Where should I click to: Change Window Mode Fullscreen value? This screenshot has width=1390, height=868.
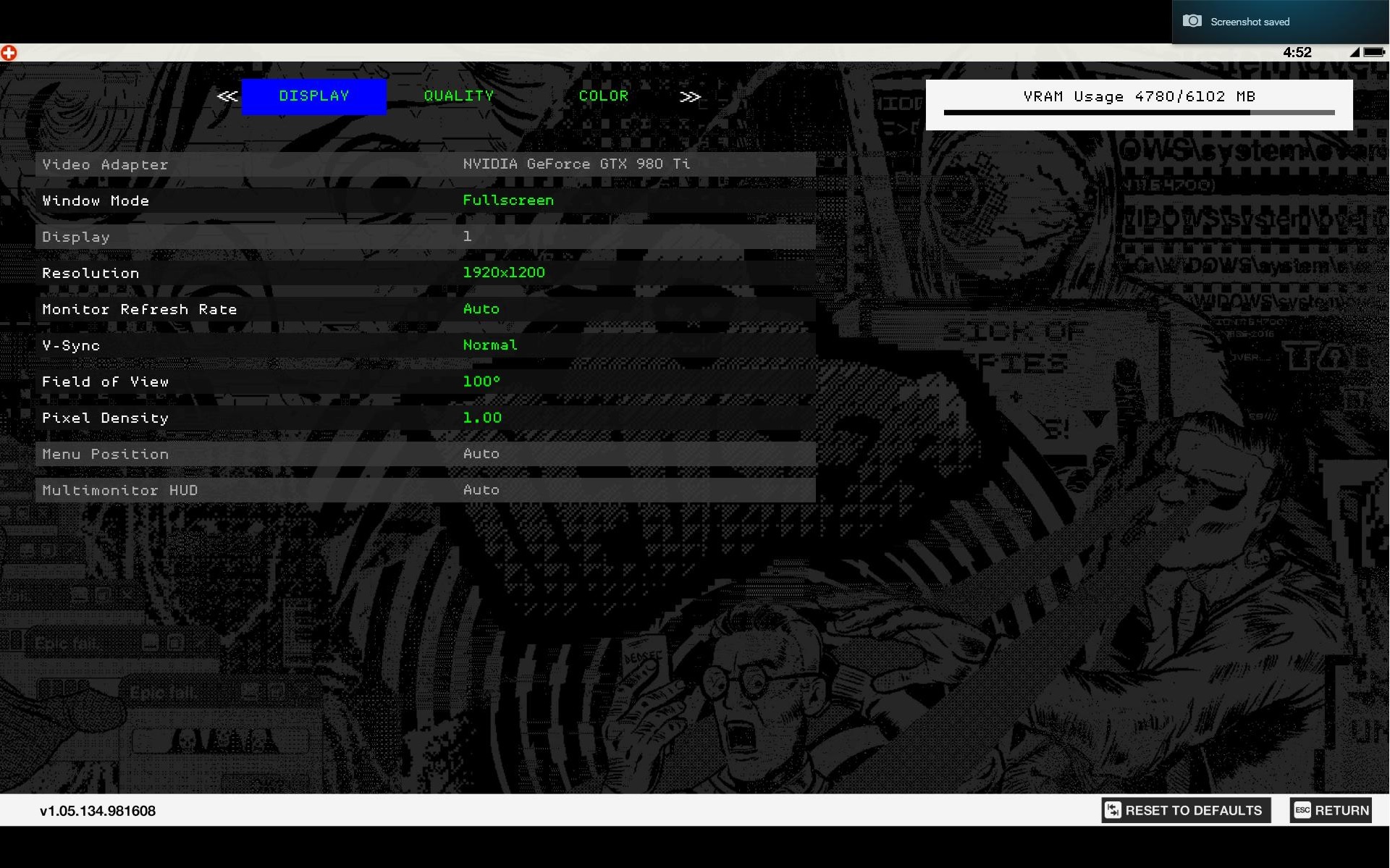[508, 201]
